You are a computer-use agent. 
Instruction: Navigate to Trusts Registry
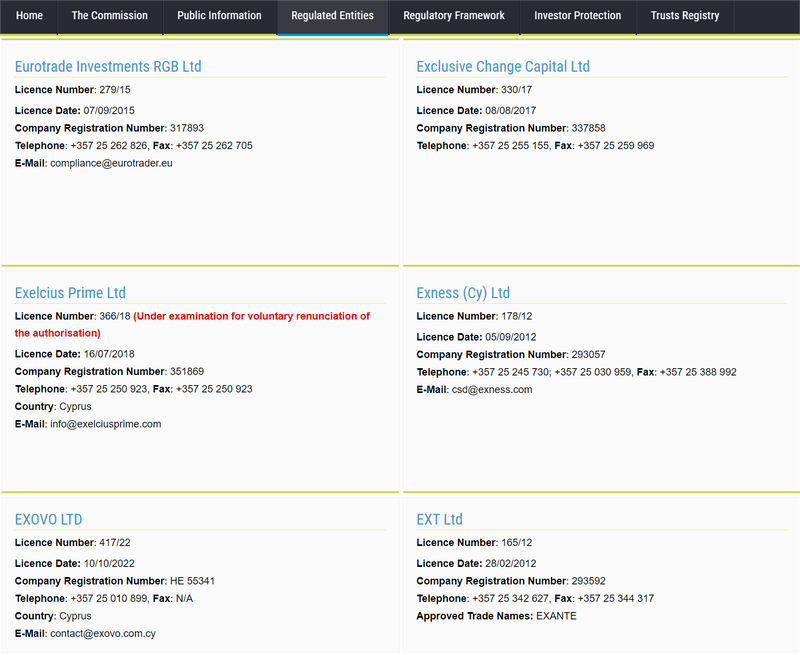coord(685,16)
